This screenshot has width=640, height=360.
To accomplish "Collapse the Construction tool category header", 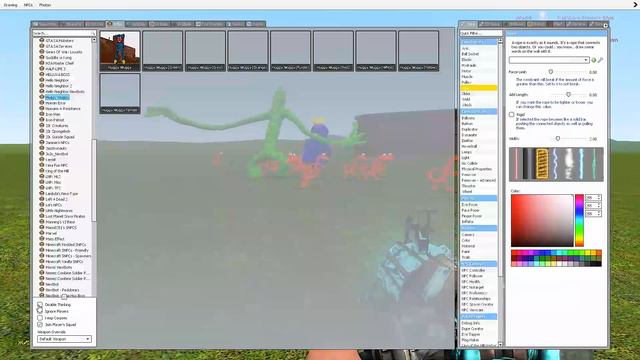I will (x=478, y=111).
